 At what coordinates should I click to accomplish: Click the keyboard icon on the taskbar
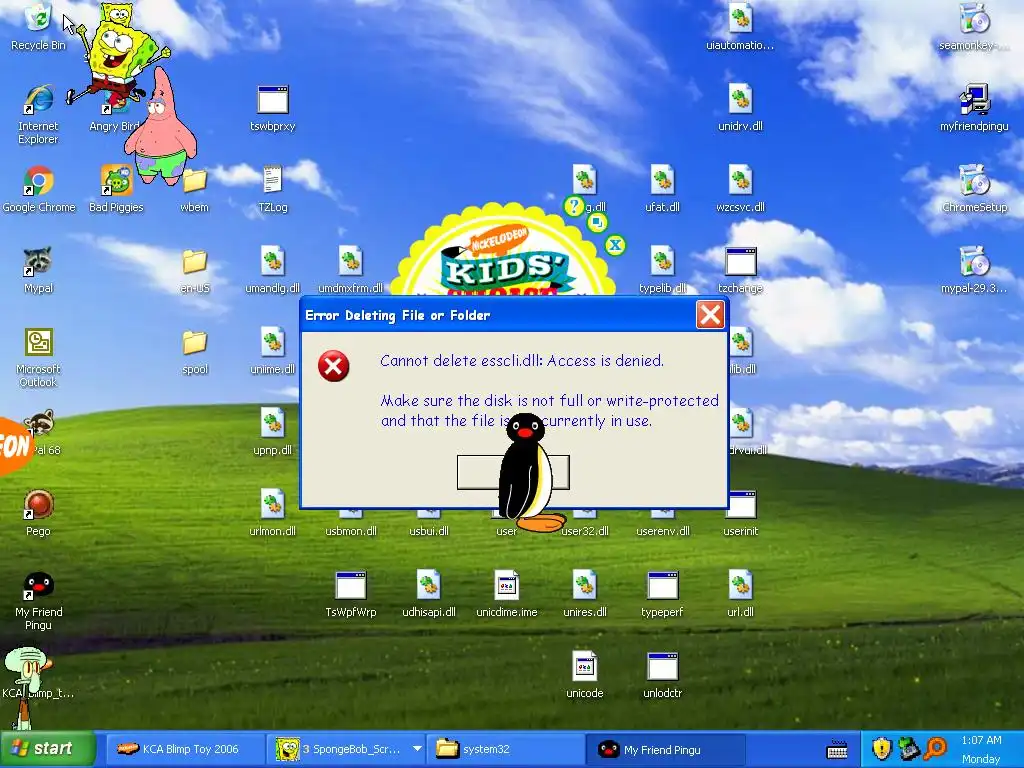pyautogui.click(x=837, y=750)
